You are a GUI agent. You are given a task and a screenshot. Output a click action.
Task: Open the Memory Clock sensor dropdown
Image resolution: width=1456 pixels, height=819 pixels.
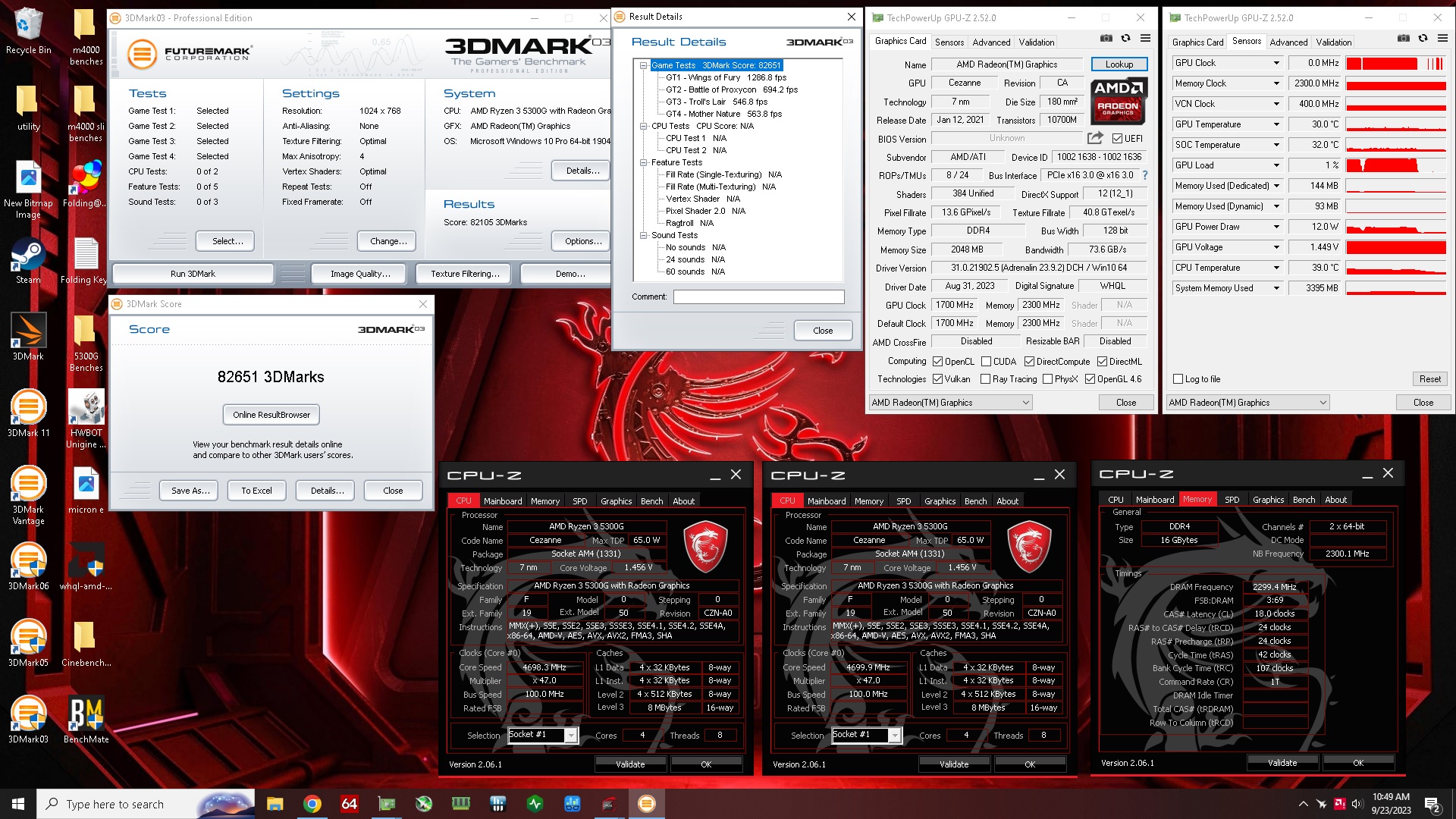click(x=1276, y=83)
